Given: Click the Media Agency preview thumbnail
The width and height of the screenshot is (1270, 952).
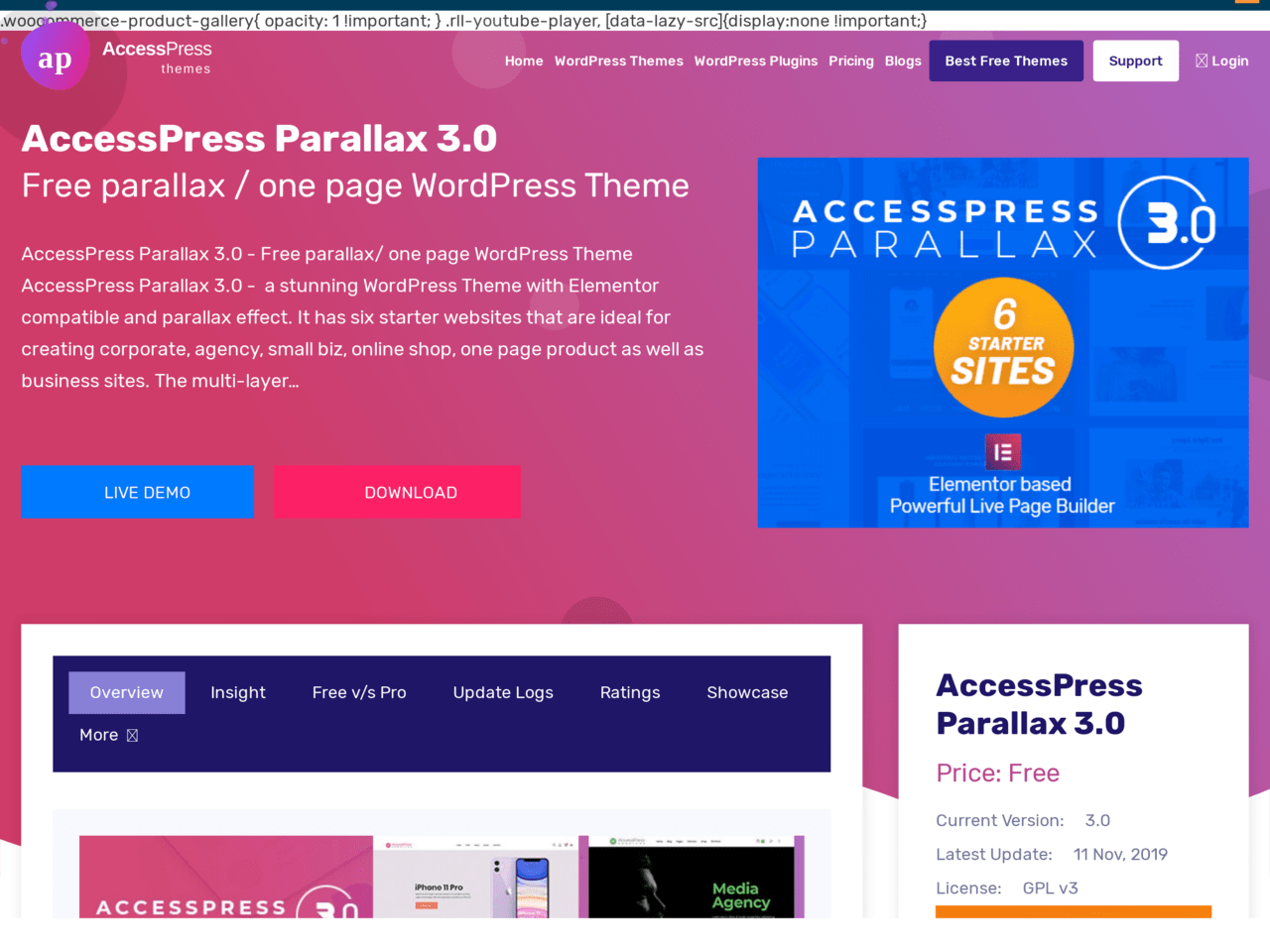Looking at the screenshot, I should (692, 877).
